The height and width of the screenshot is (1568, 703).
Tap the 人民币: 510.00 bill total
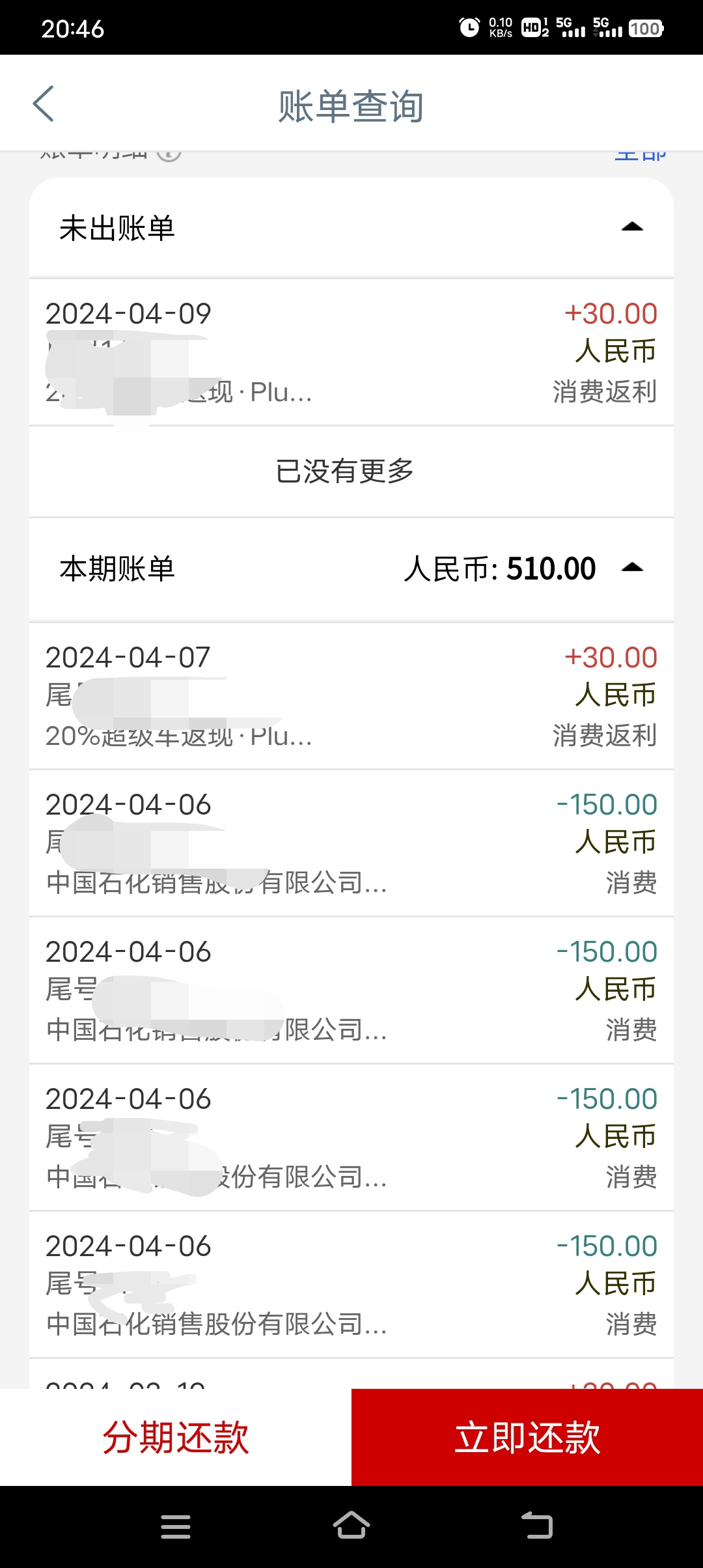pyautogui.click(x=499, y=568)
